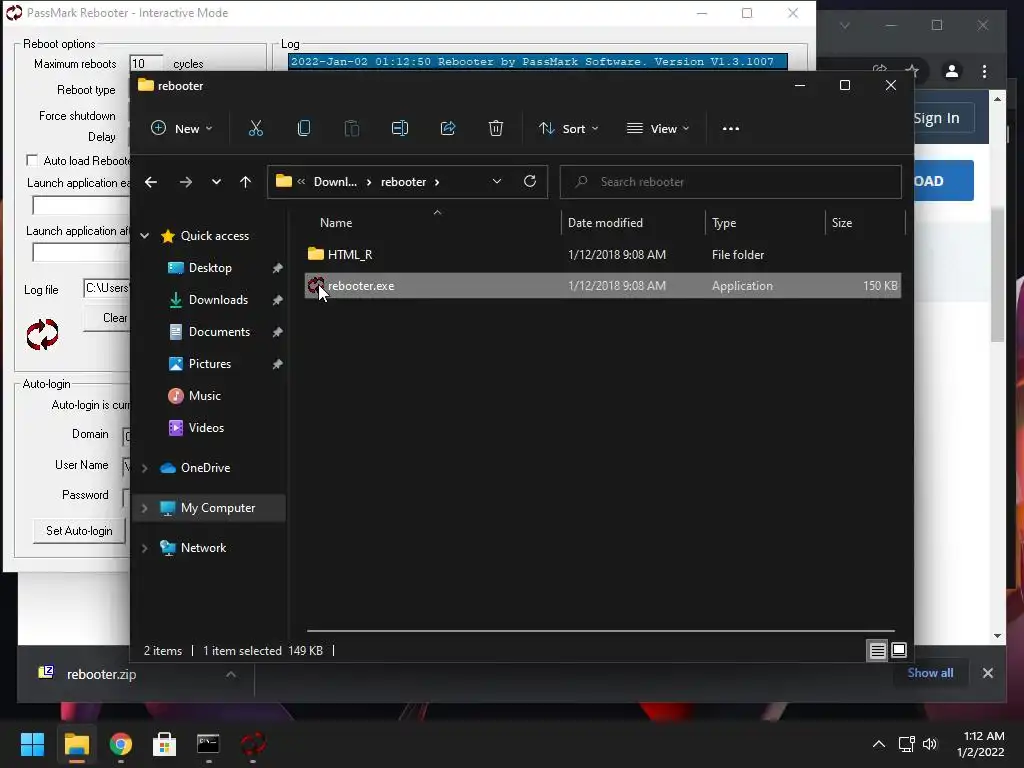Click the volume speaker tray icon
Screen dimensions: 1024x768
click(930, 744)
